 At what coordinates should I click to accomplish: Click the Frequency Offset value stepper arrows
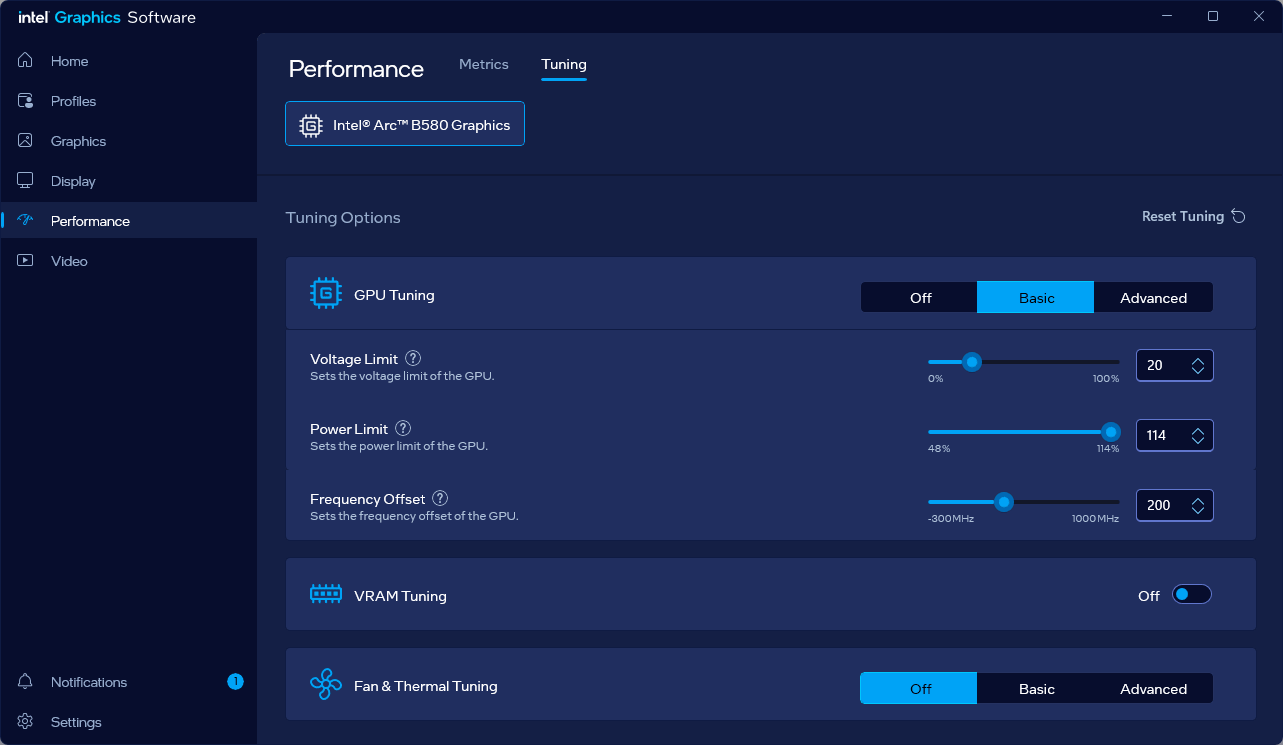(1198, 506)
